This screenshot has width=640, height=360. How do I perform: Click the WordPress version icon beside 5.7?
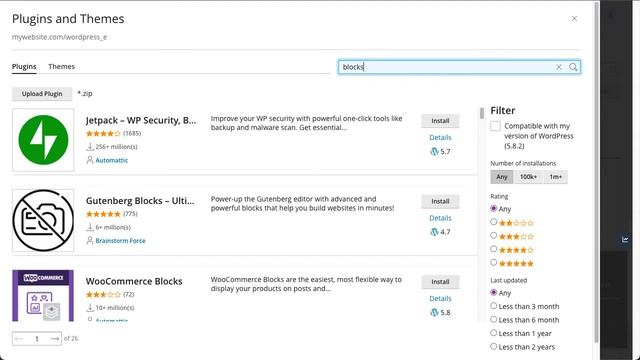coord(434,151)
